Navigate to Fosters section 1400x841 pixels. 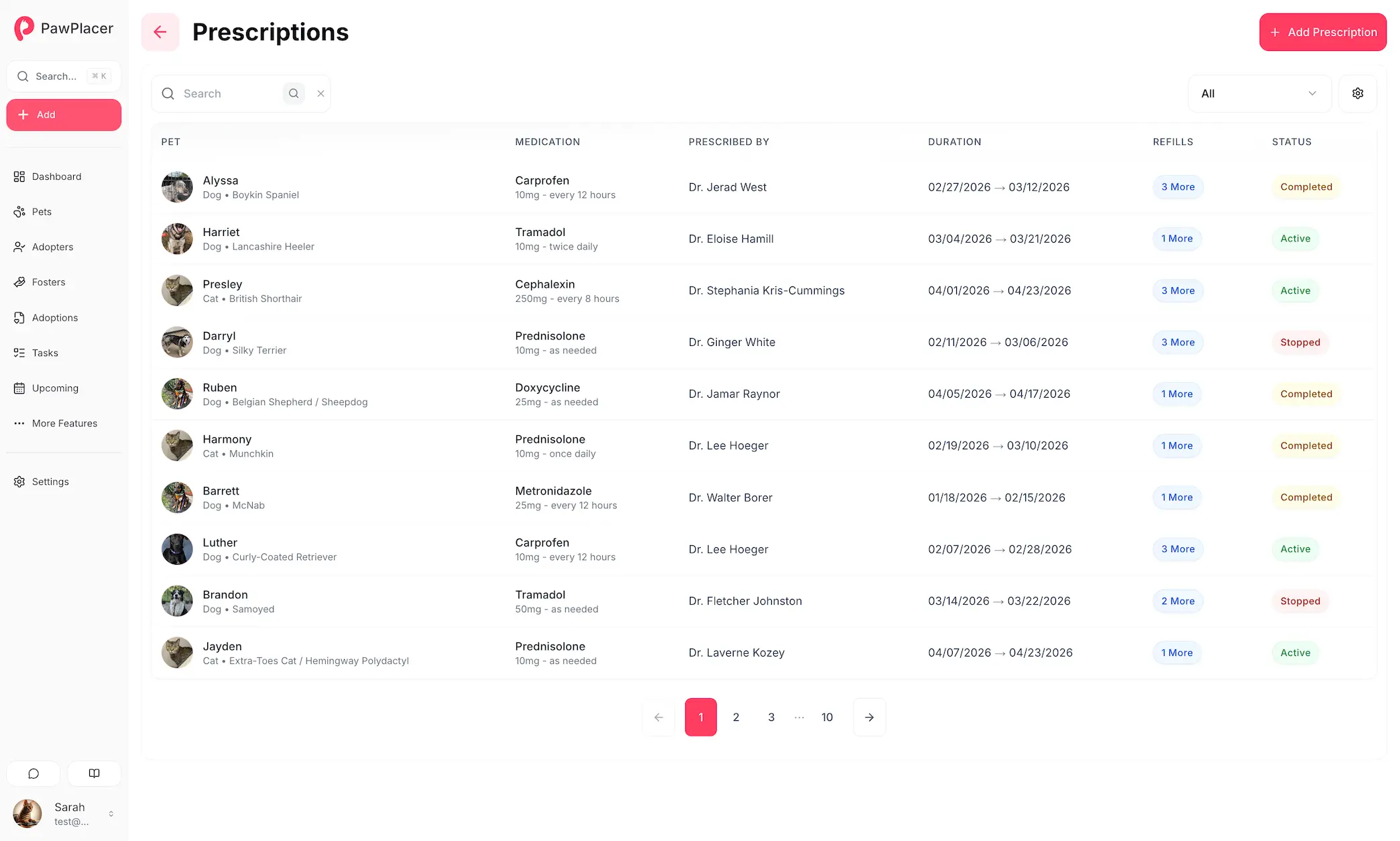pyautogui.click(x=48, y=282)
